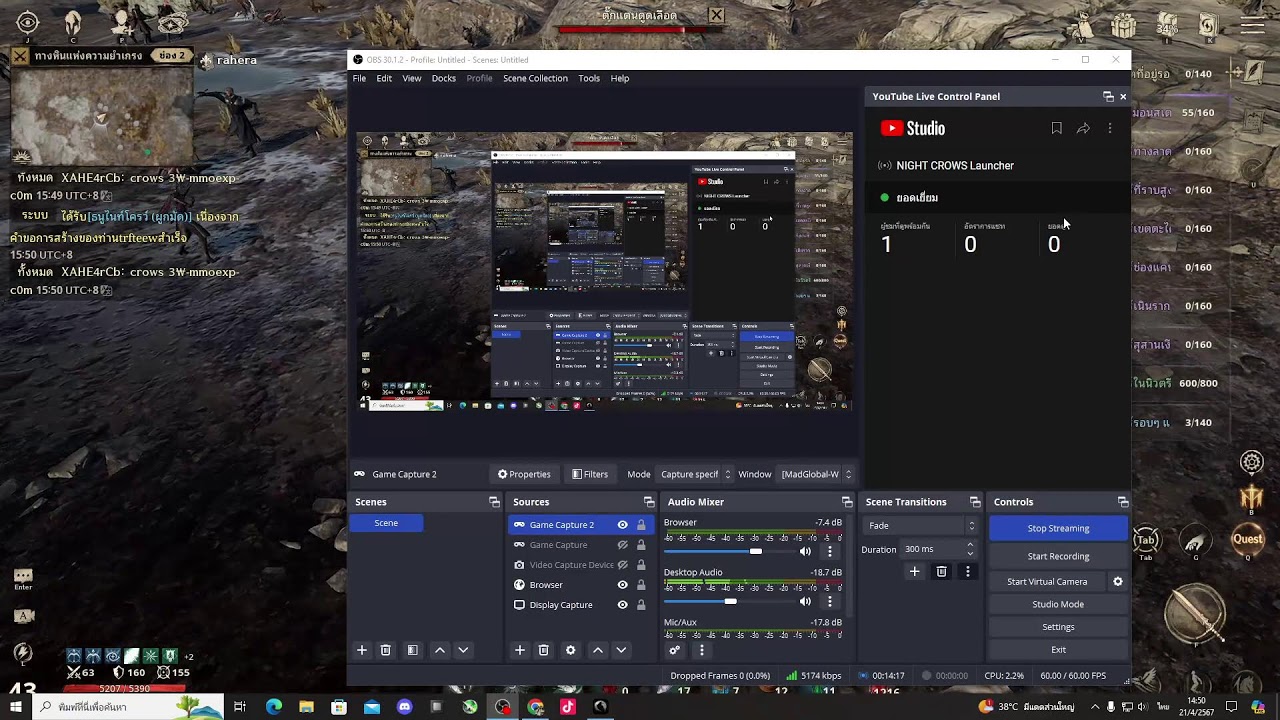Open View menu in OBS

coord(411,78)
